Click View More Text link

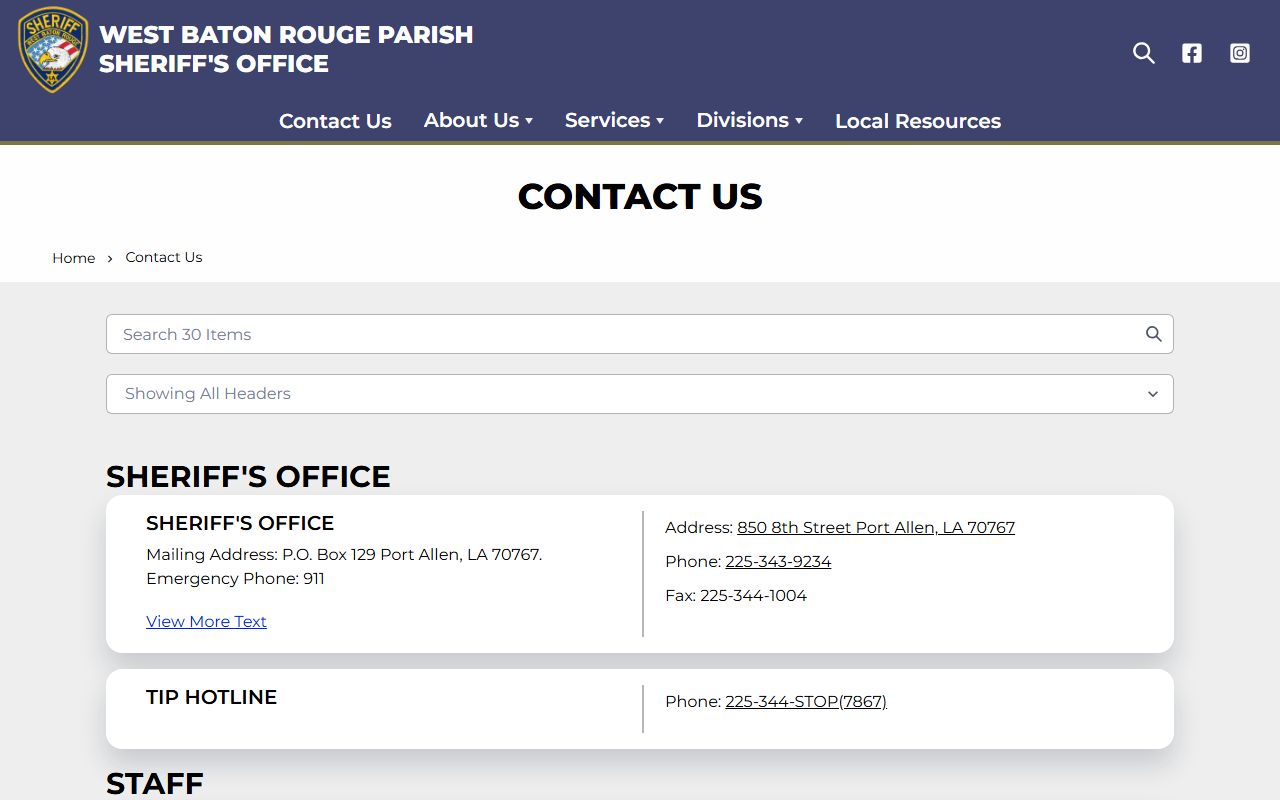(206, 621)
